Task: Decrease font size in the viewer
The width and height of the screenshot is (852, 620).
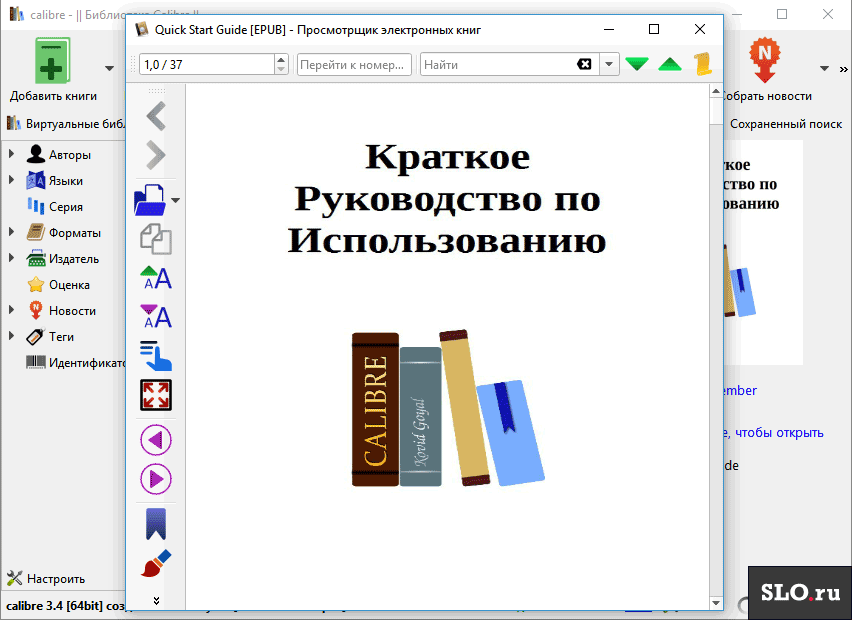Action: [156, 316]
